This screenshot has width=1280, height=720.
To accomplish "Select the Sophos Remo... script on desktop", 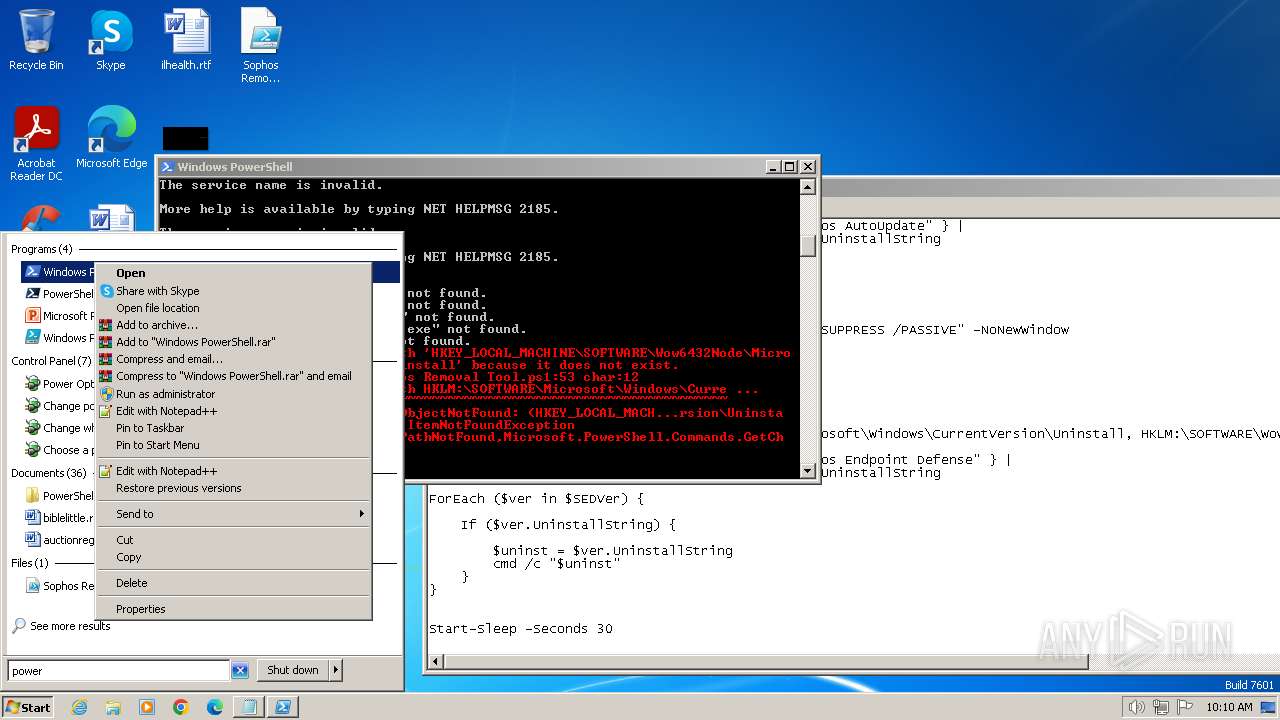I will (x=261, y=47).
